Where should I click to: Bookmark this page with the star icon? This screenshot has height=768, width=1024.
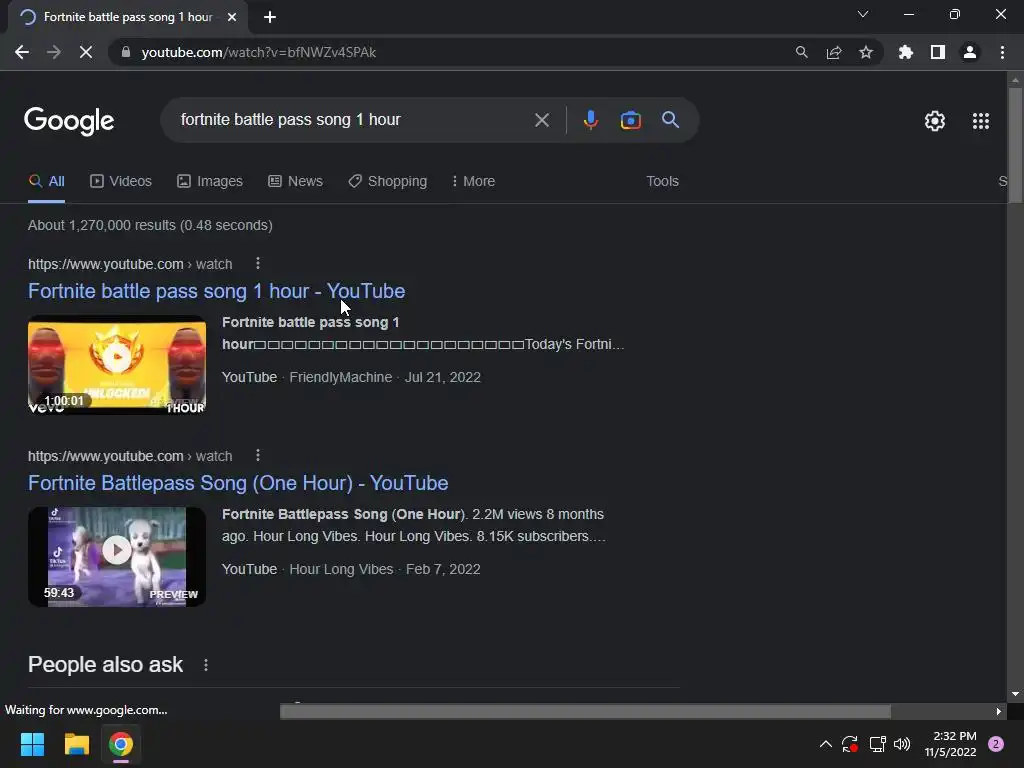pyautogui.click(x=865, y=52)
